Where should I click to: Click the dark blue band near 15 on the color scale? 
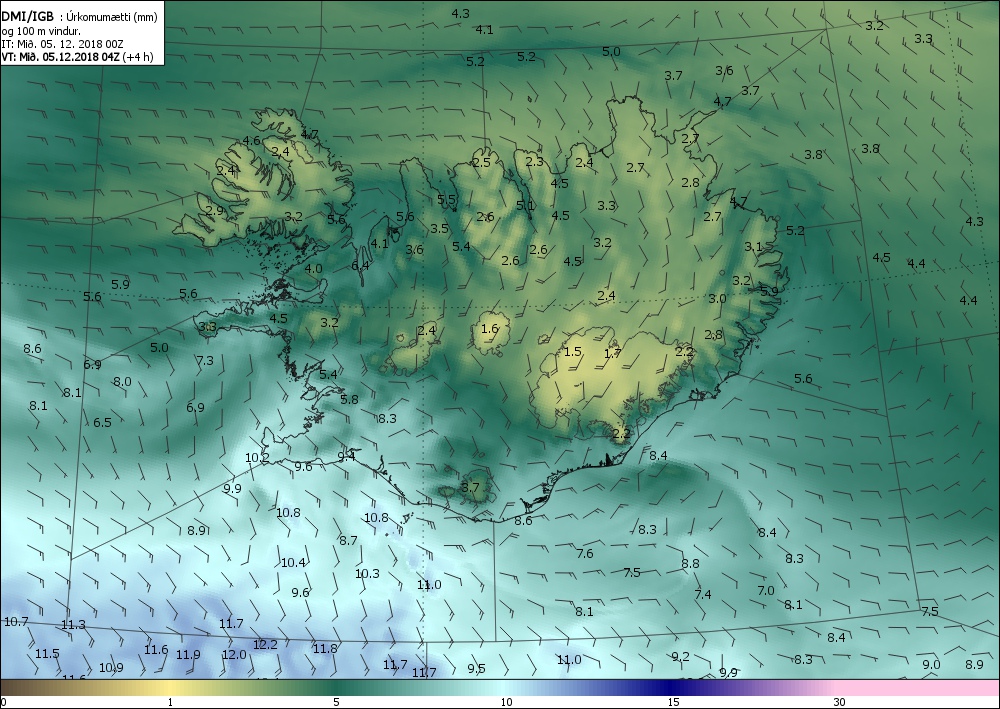[670, 688]
